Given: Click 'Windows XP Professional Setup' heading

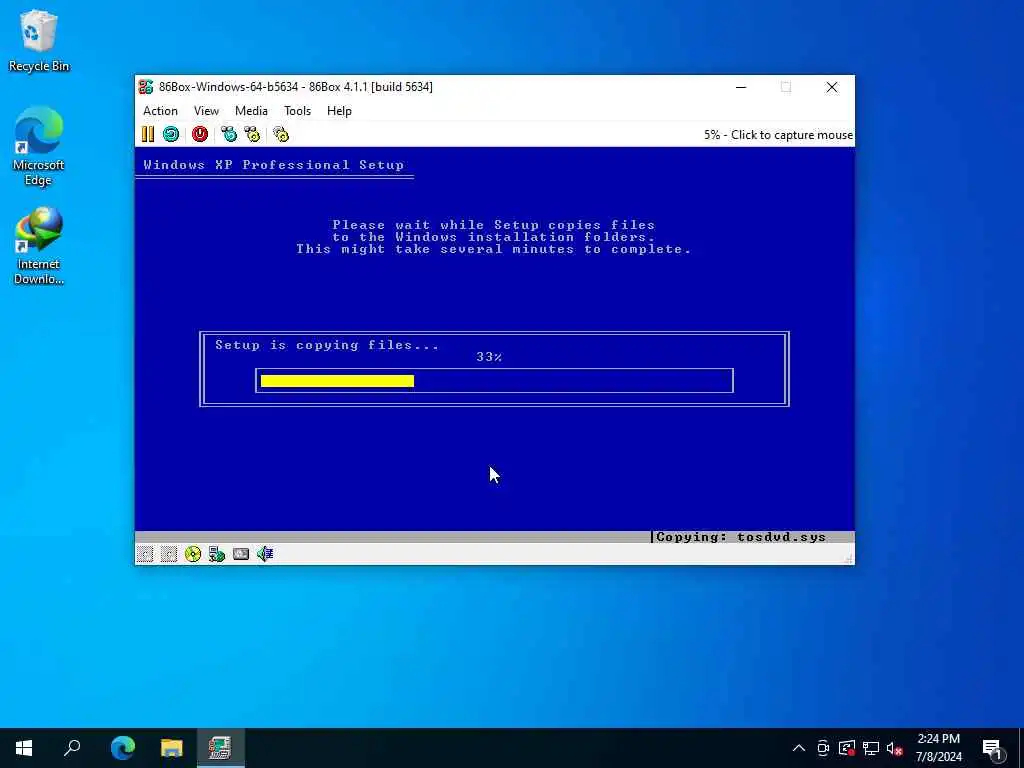Looking at the screenshot, I should coord(273,165).
